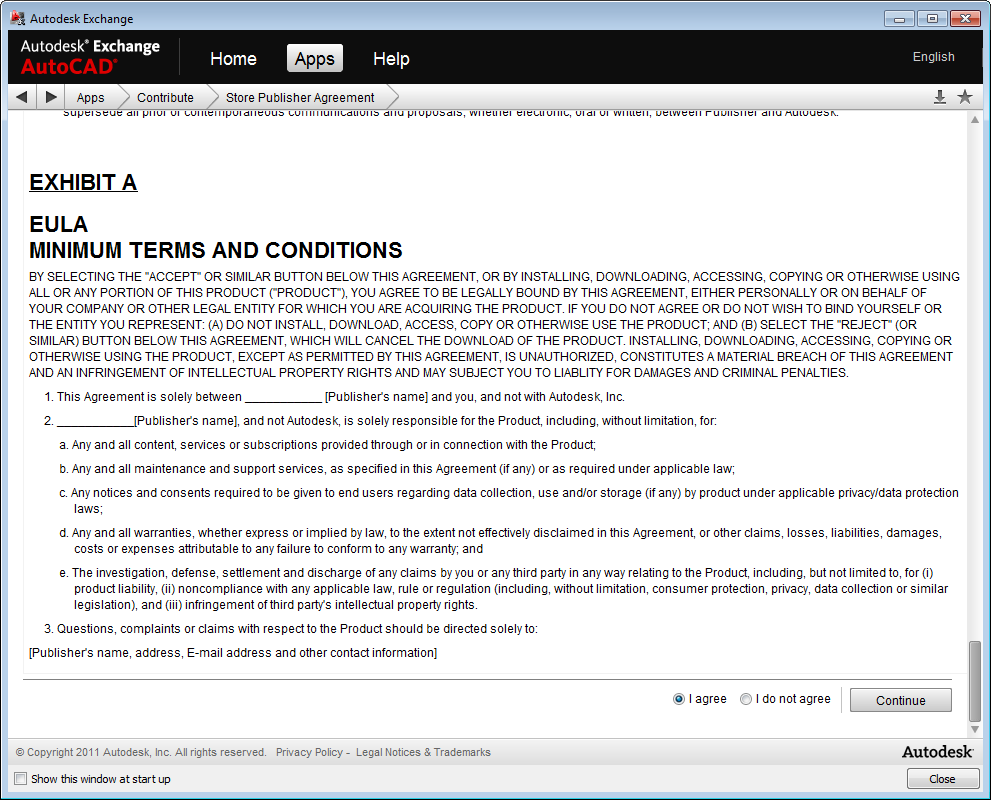Switch to the Help tab
Image resolution: width=991 pixels, height=800 pixels.
point(391,59)
